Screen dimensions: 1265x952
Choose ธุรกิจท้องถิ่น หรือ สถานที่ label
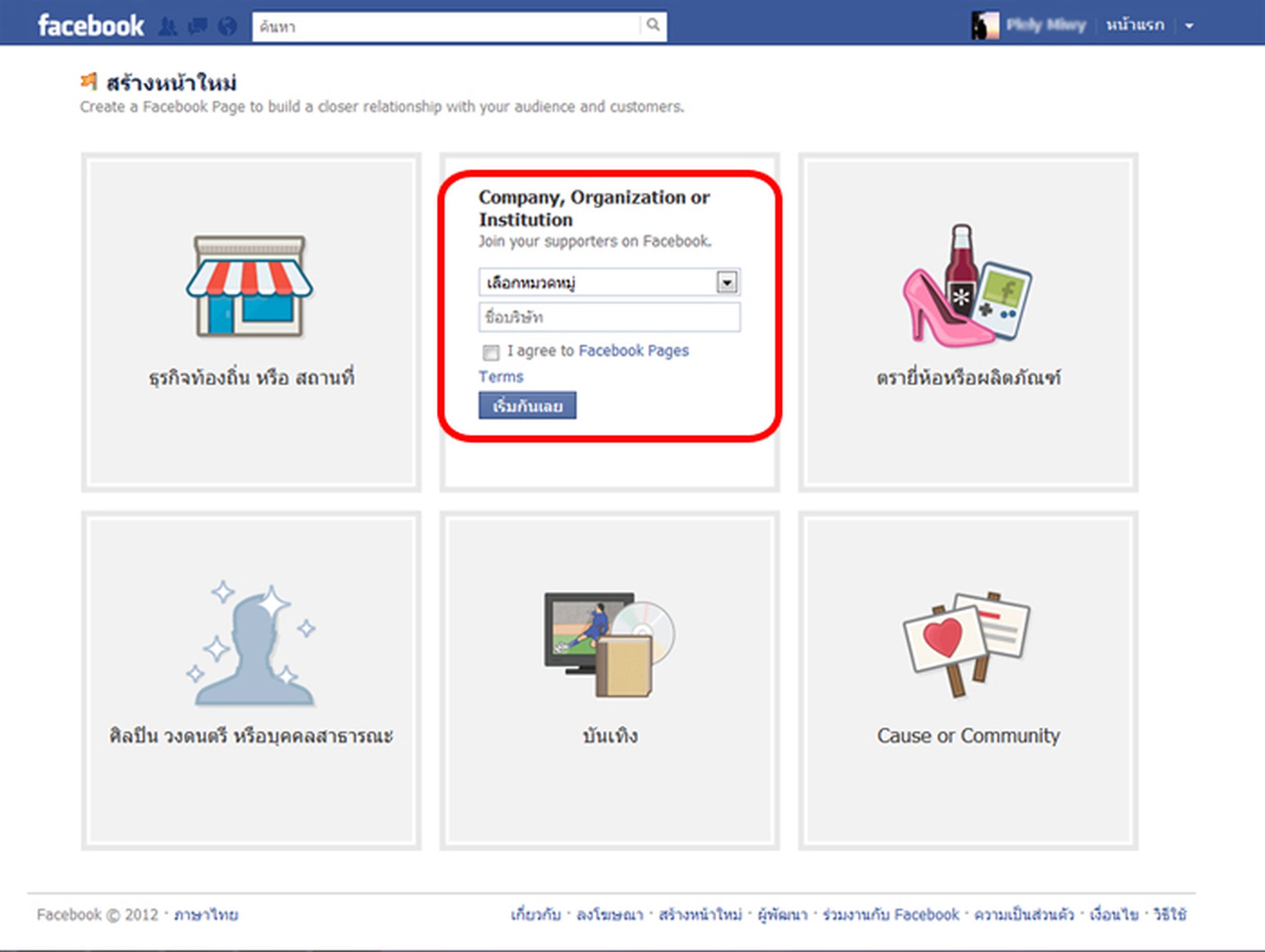click(251, 378)
